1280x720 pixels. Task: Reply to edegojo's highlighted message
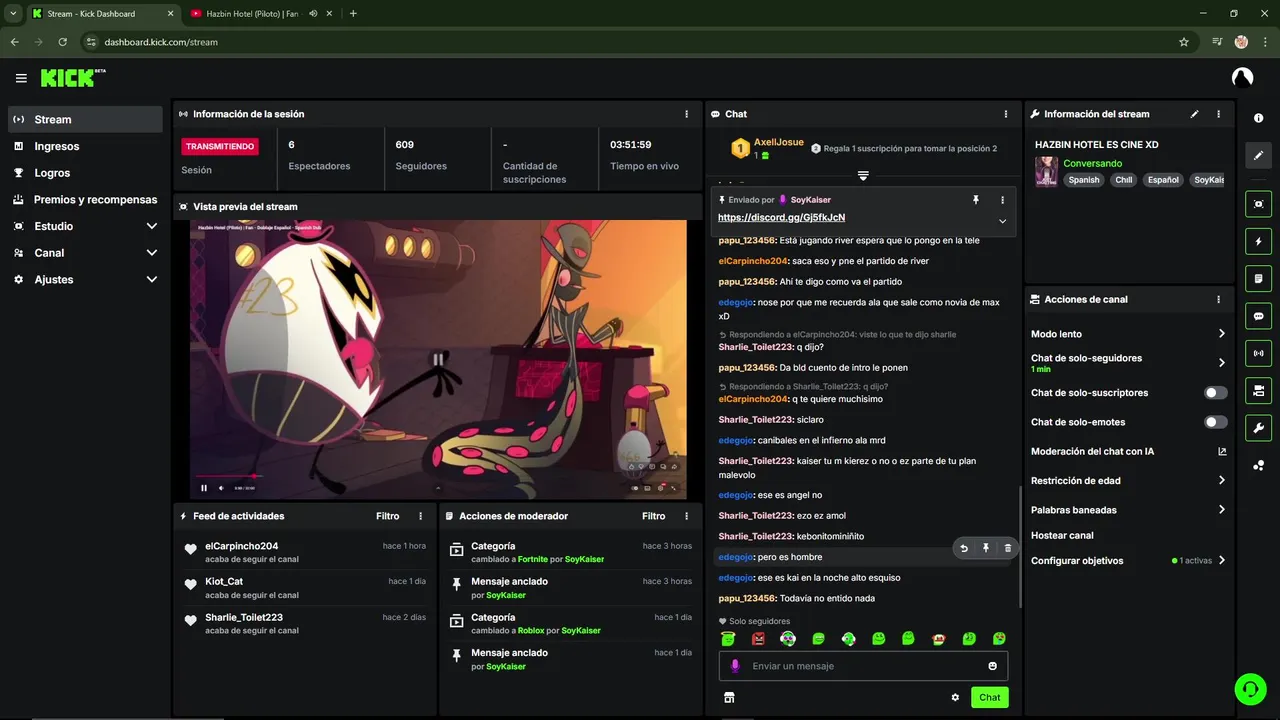point(964,548)
